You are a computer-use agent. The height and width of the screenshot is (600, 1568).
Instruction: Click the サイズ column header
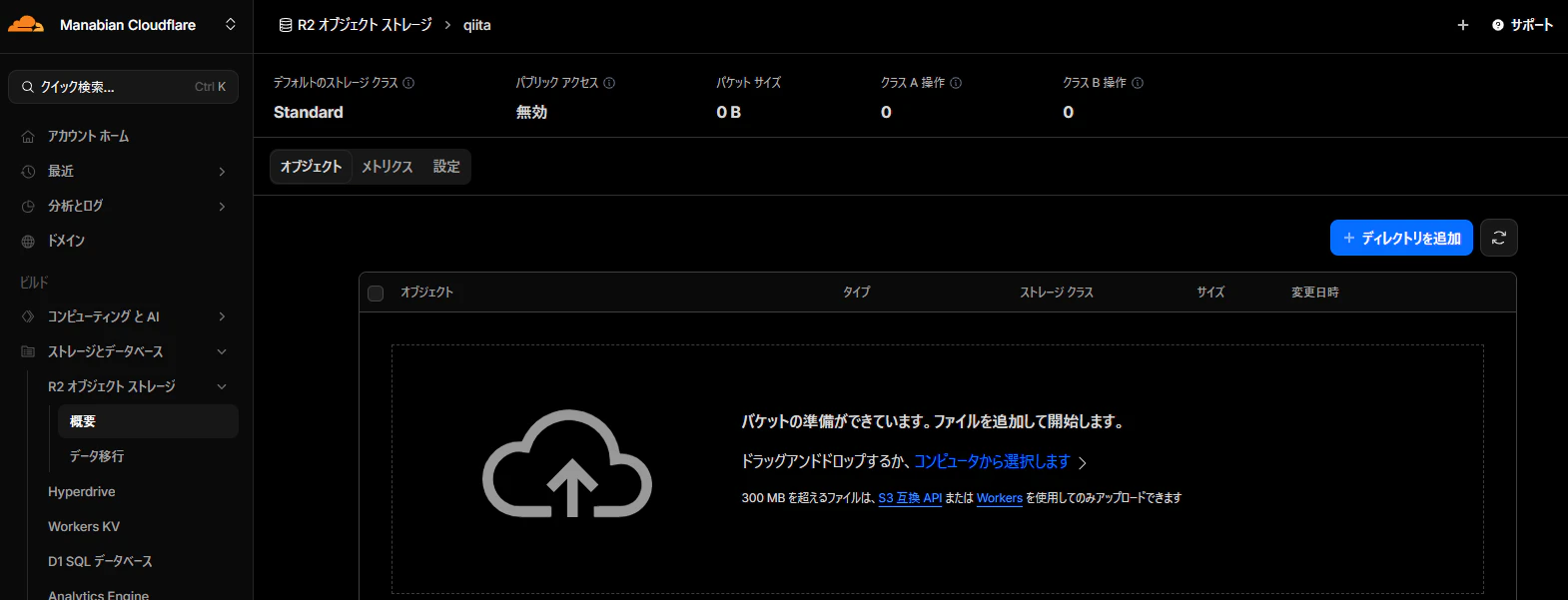tap(1210, 293)
